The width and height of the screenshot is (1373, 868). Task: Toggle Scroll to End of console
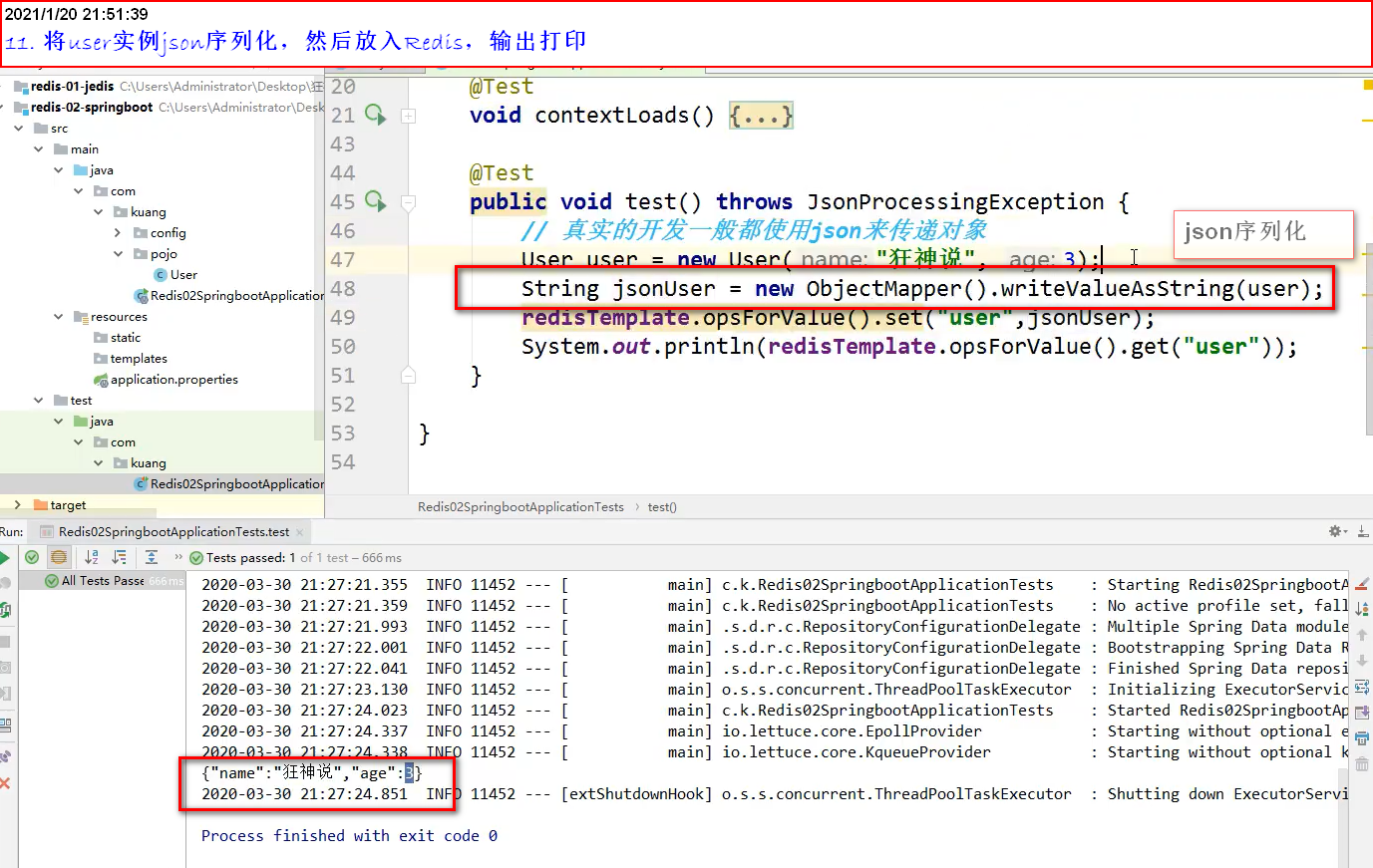(x=1362, y=713)
